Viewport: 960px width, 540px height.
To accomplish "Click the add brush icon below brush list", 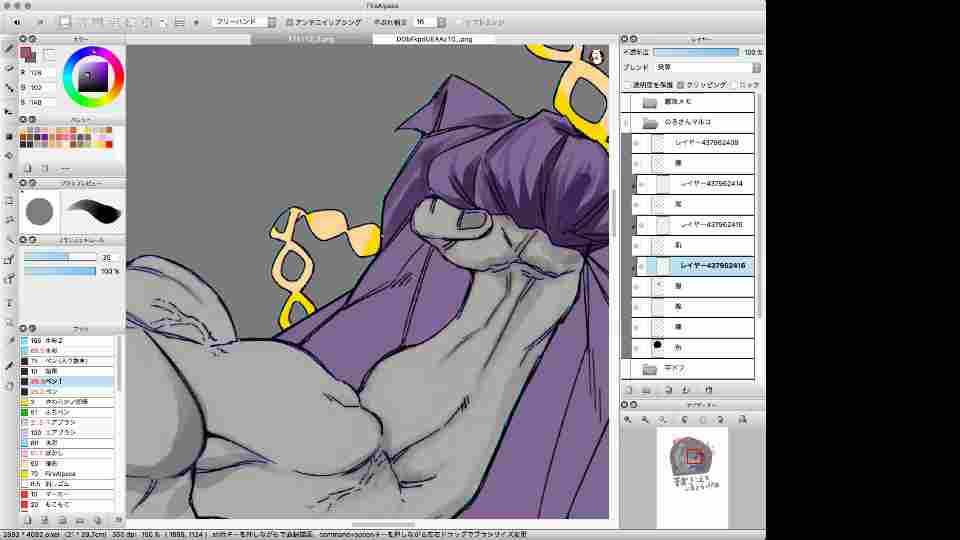I will pos(27,520).
